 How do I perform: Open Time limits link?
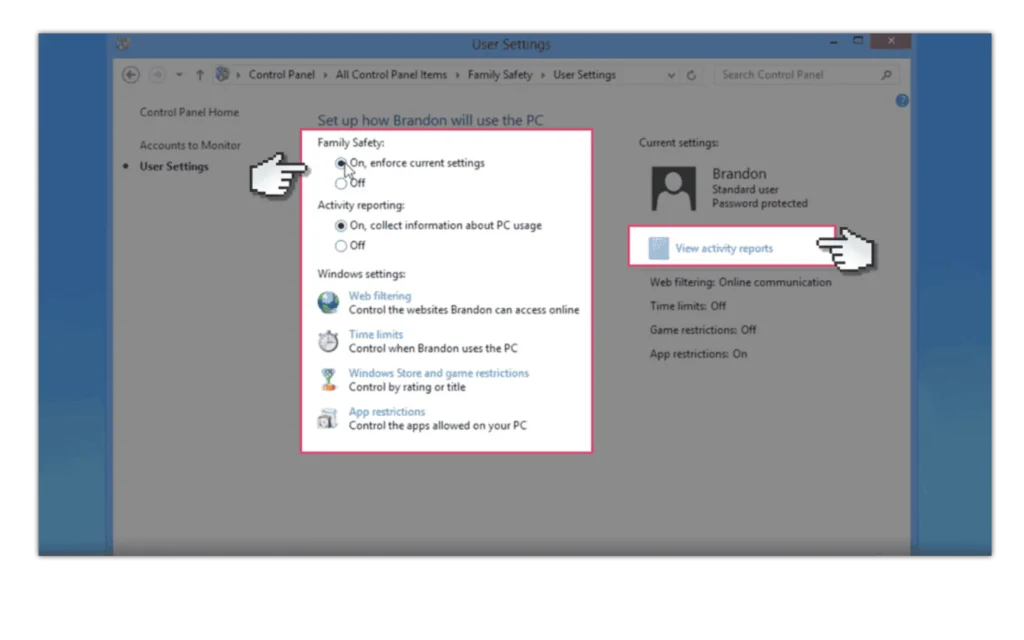tap(376, 334)
